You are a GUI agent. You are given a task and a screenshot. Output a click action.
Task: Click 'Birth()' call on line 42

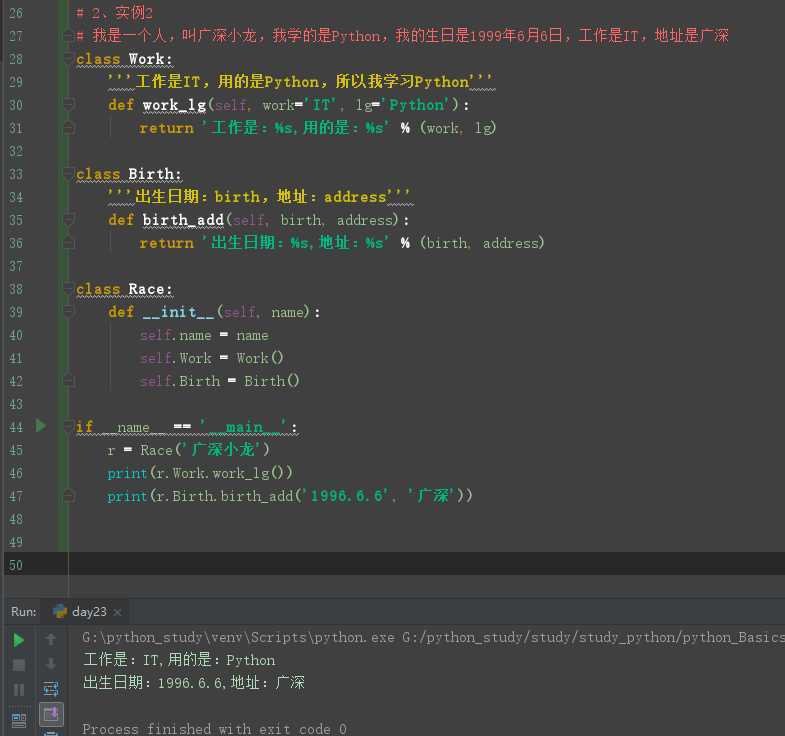coord(272,381)
